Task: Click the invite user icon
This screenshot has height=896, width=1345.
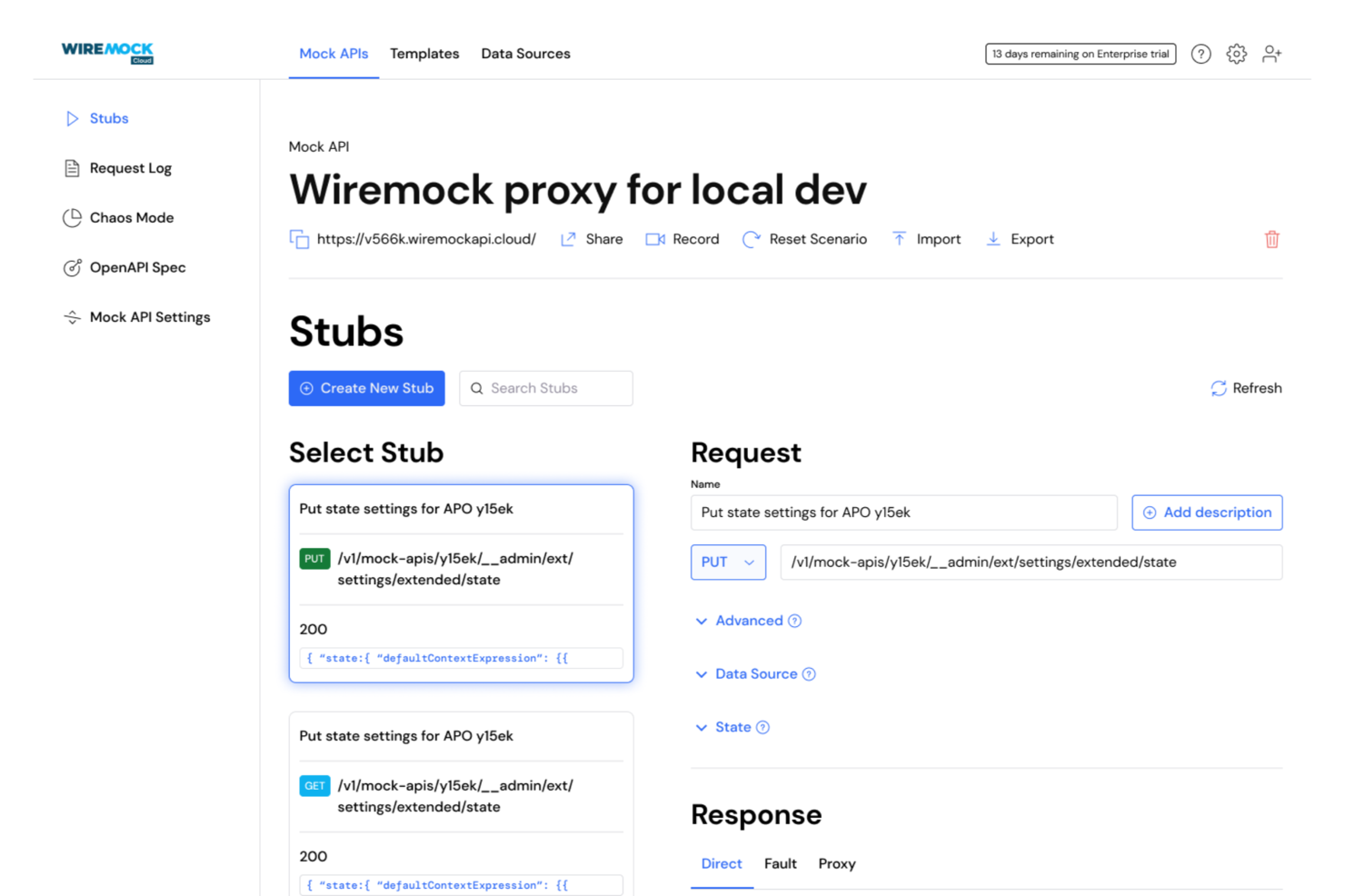Action: pyautogui.click(x=1271, y=54)
